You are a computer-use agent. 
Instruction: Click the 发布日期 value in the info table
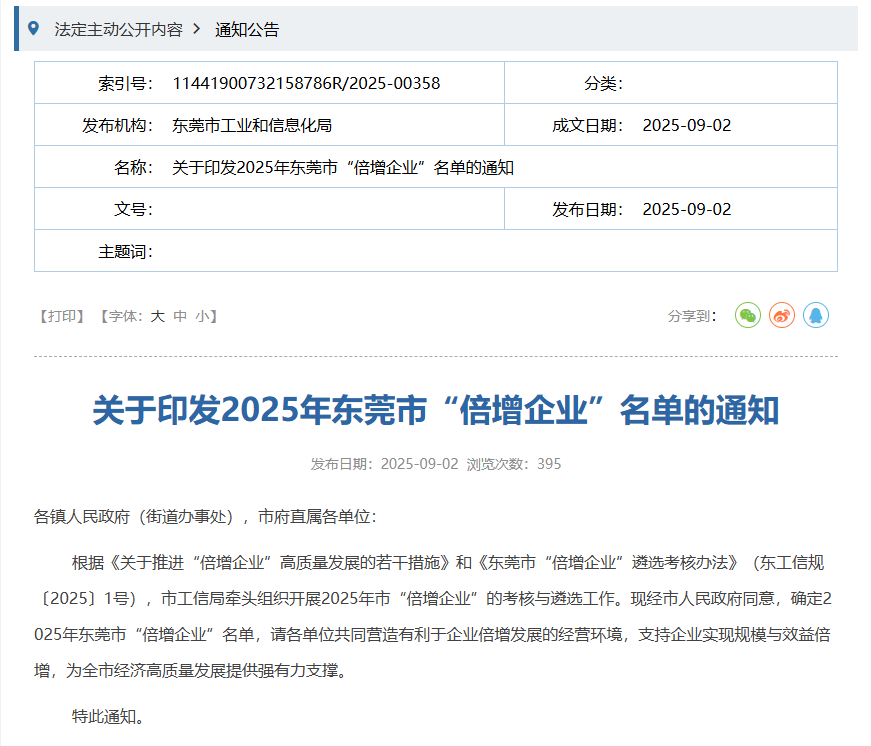(x=687, y=209)
